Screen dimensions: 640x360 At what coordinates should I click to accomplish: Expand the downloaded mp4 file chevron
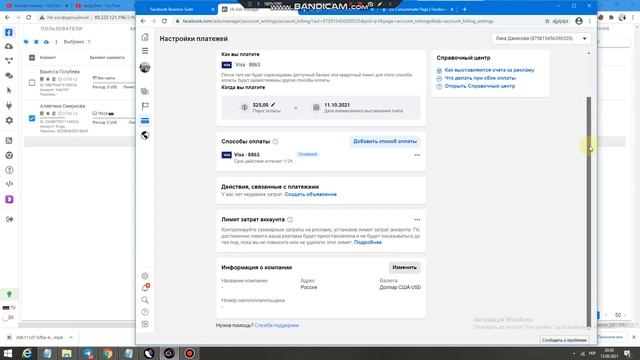click(x=71, y=338)
